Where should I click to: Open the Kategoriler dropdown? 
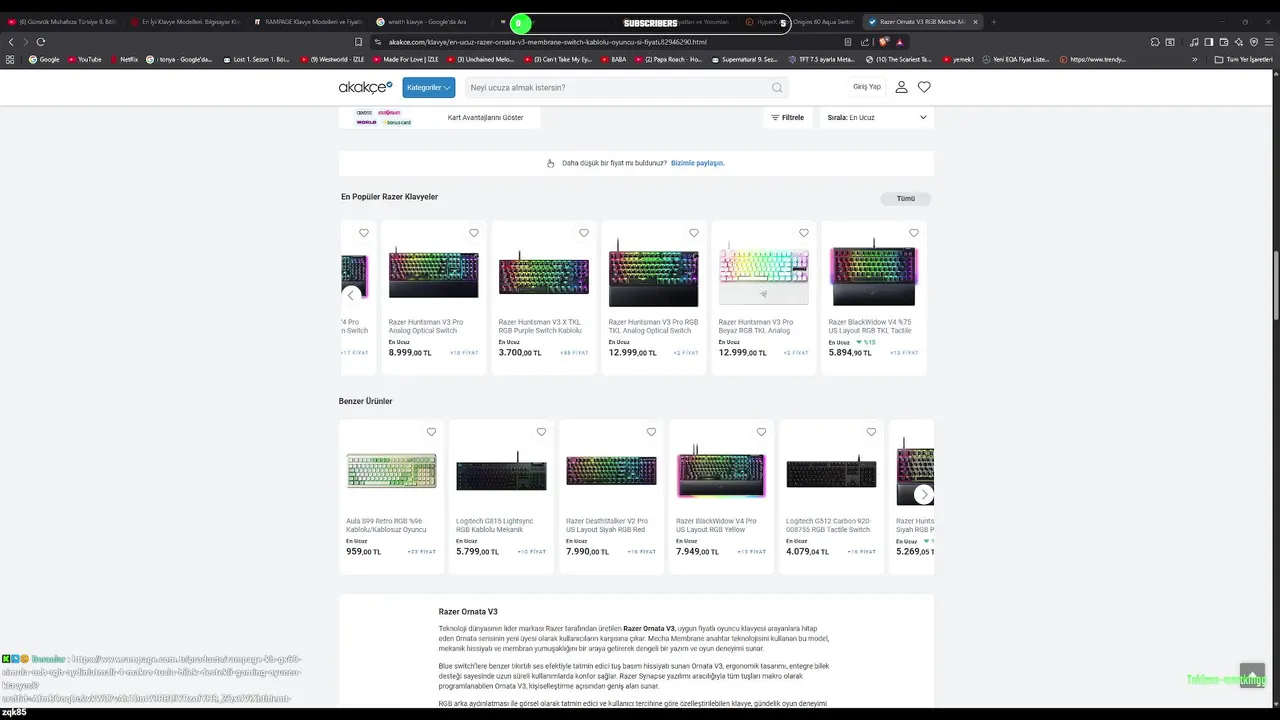tap(429, 87)
